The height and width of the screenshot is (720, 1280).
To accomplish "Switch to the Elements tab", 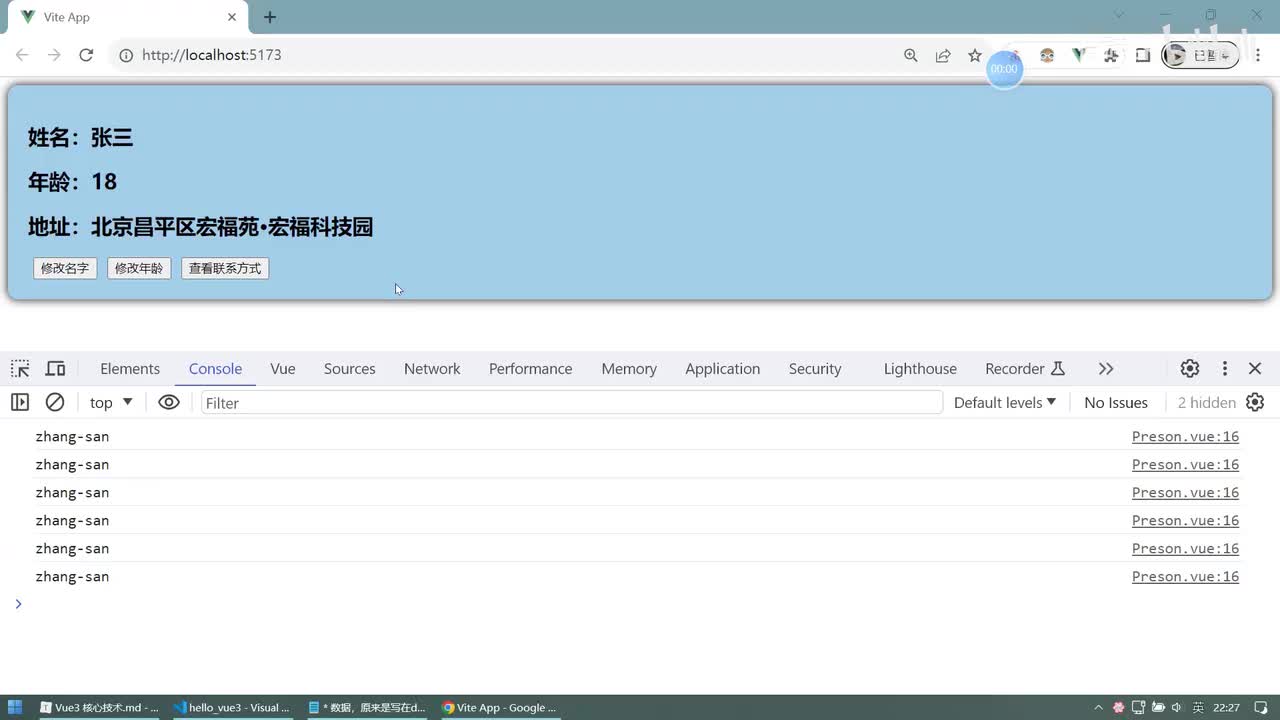I will pyautogui.click(x=130, y=369).
